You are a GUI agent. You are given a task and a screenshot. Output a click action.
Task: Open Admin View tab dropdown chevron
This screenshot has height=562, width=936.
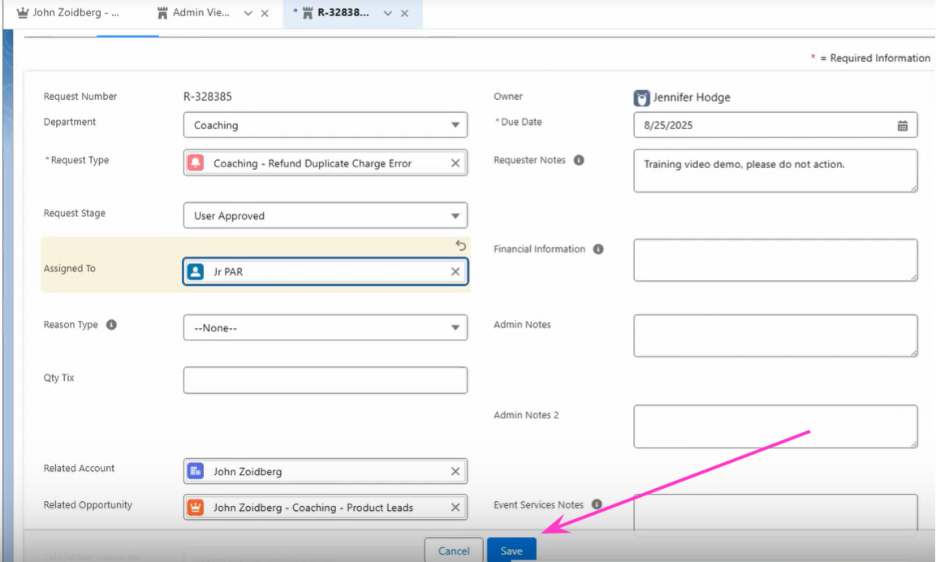(248, 13)
